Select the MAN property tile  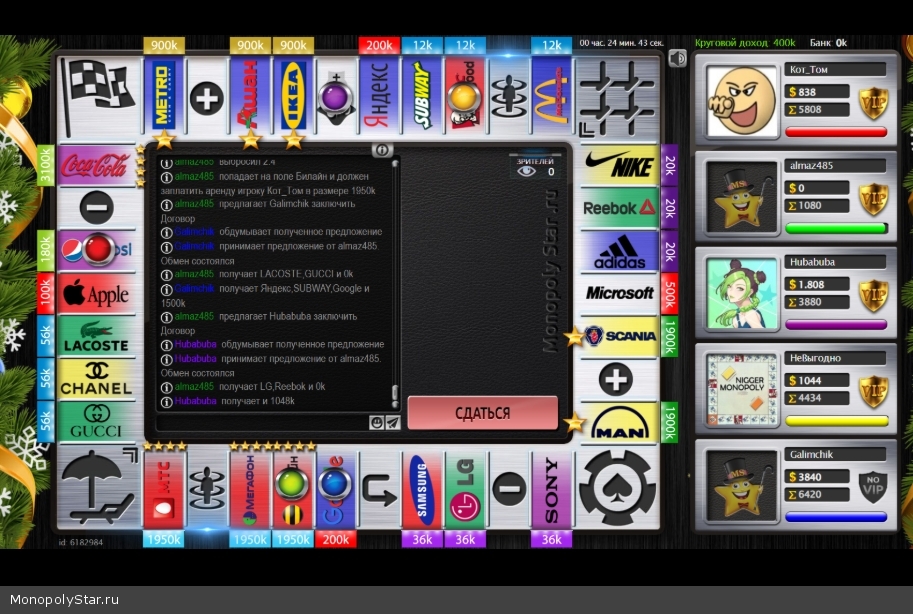pos(619,422)
